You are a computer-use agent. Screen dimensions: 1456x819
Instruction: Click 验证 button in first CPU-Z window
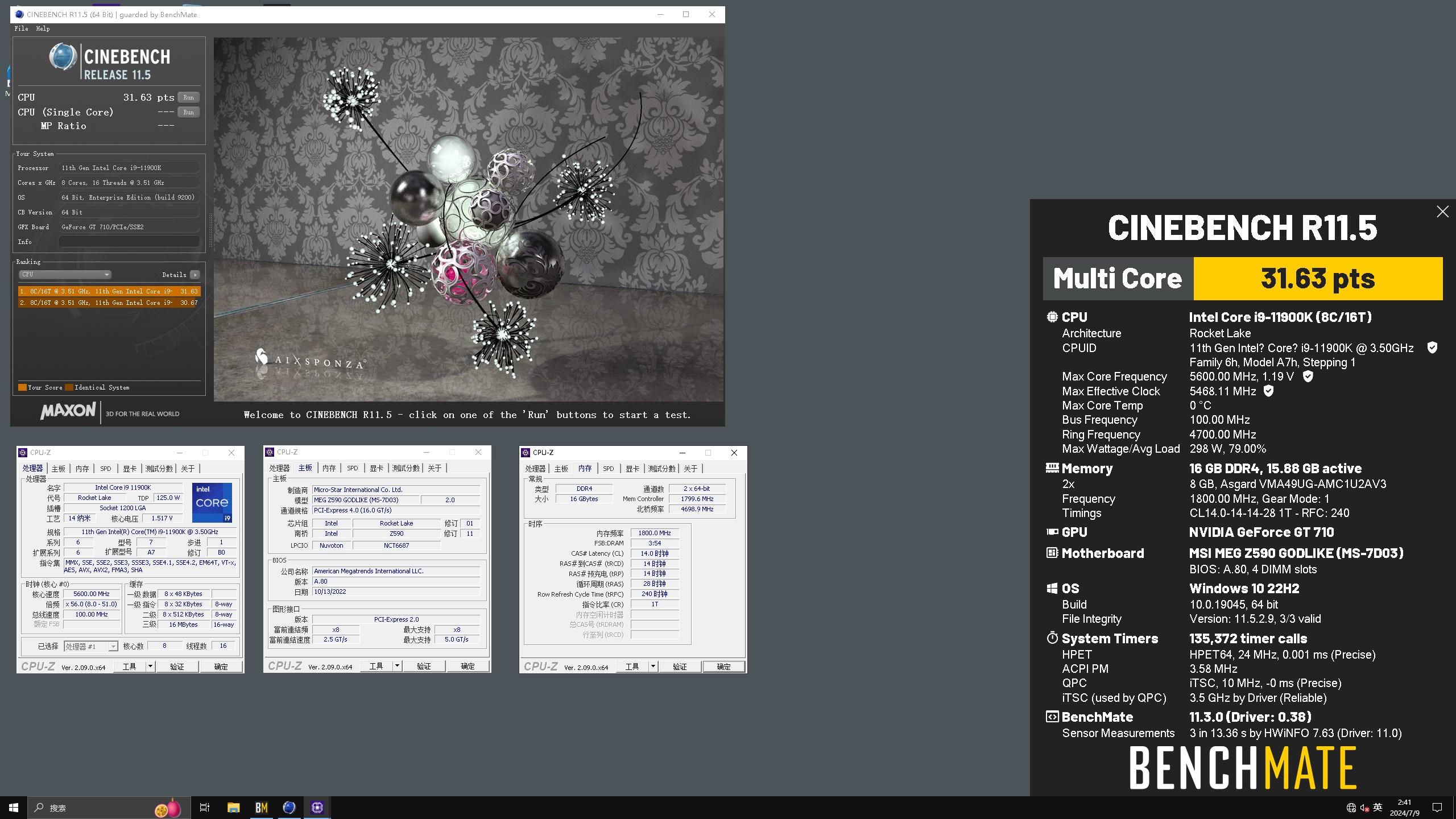pos(177,667)
